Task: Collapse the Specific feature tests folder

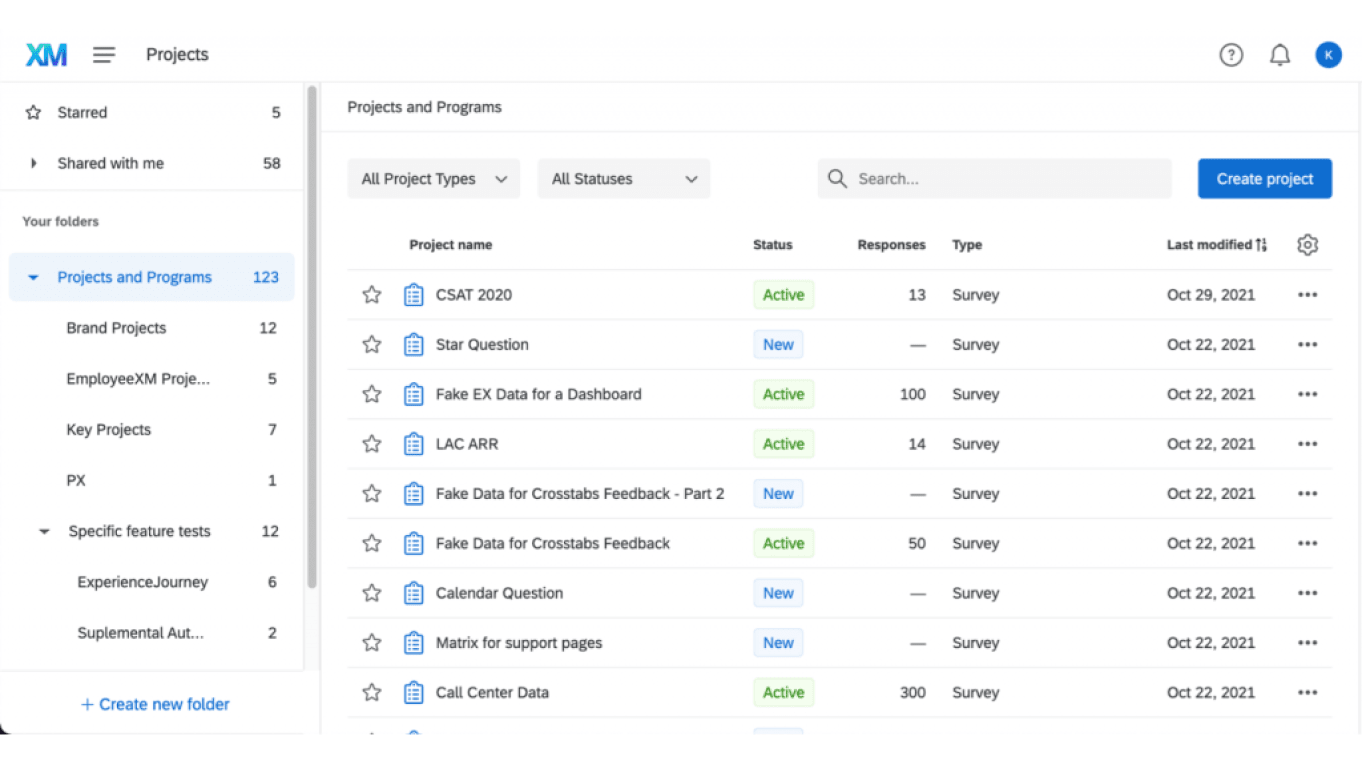Action: [43, 531]
